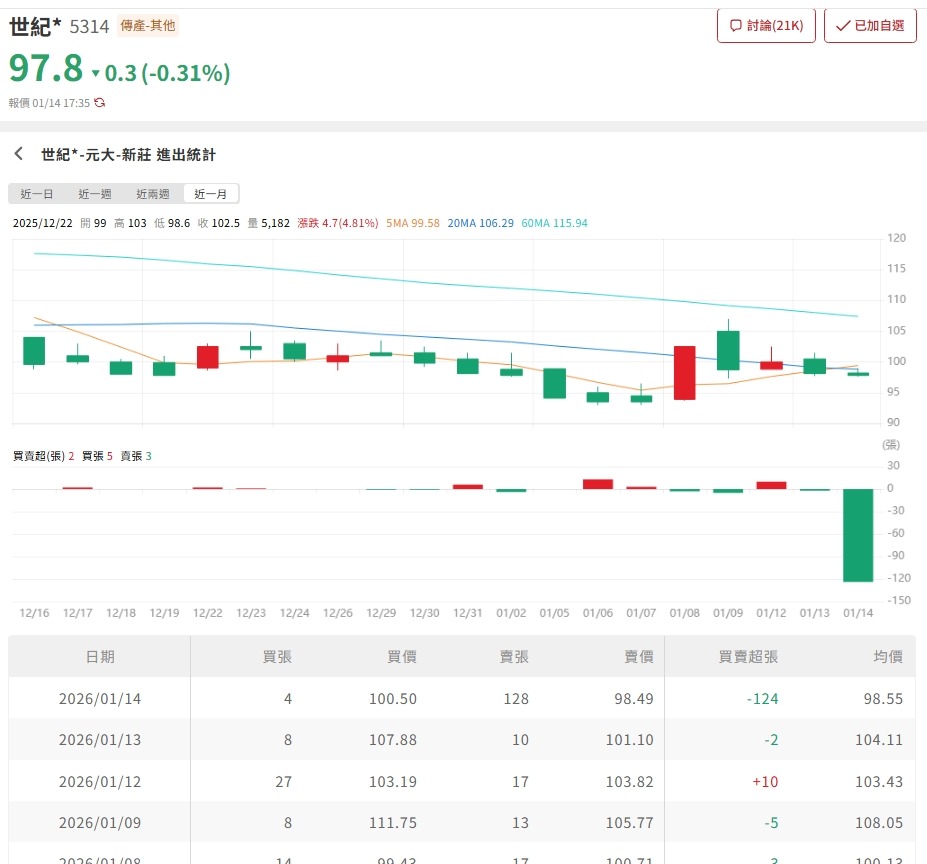Click the large green 01/14 net-sell bar

[x=858, y=535]
